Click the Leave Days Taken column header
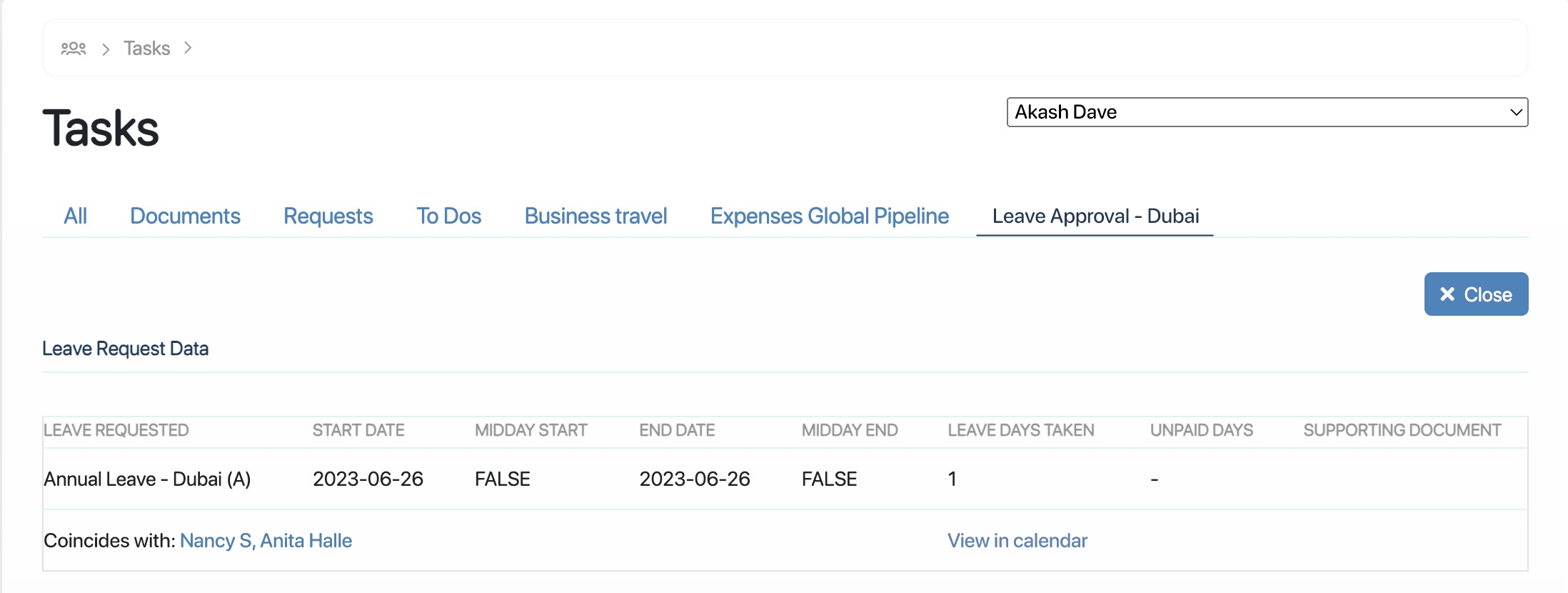1568x593 pixels. click(x=1020, y=430)
